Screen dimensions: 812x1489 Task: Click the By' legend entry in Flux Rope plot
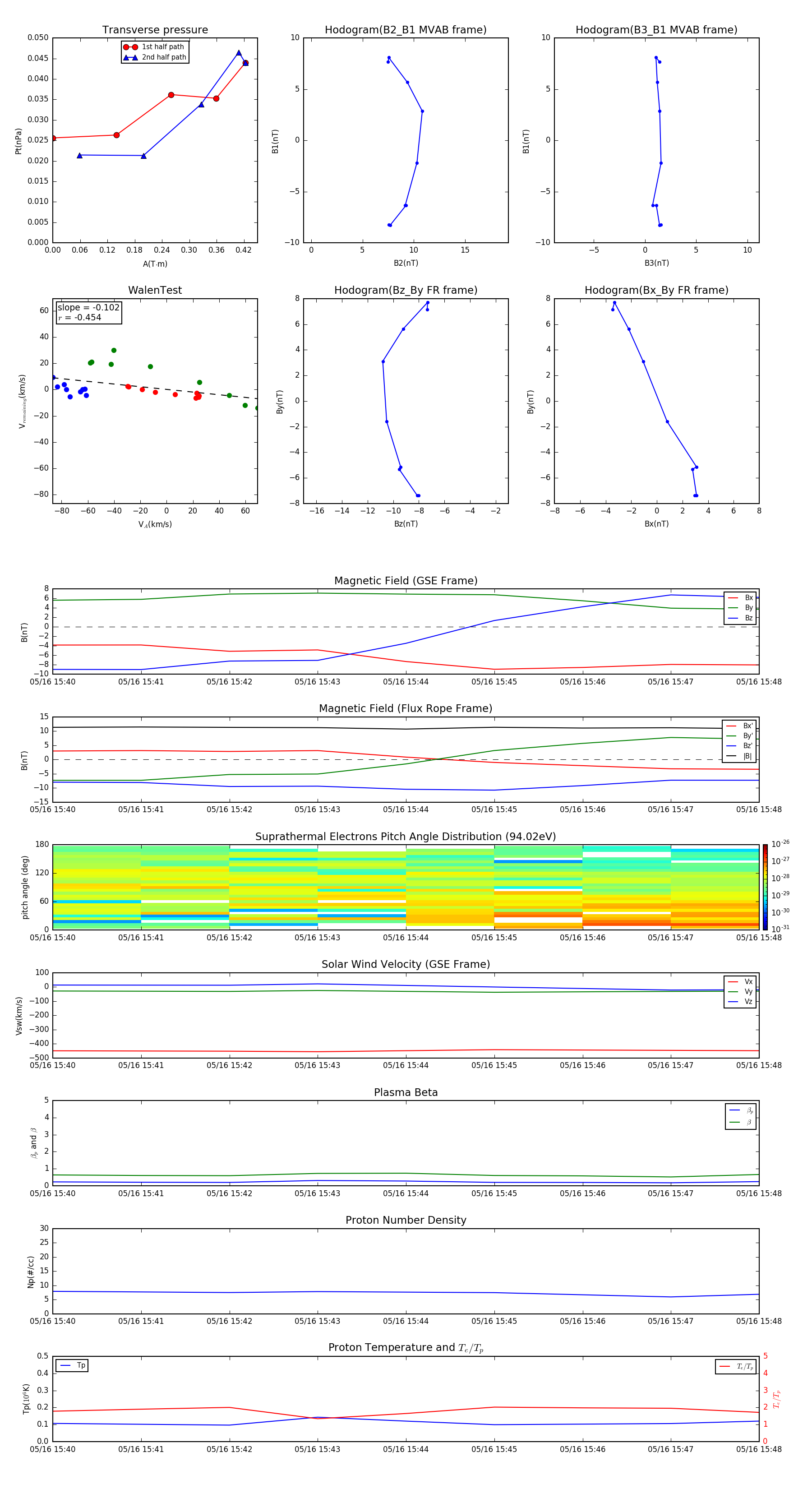click(x=740, y=736)
